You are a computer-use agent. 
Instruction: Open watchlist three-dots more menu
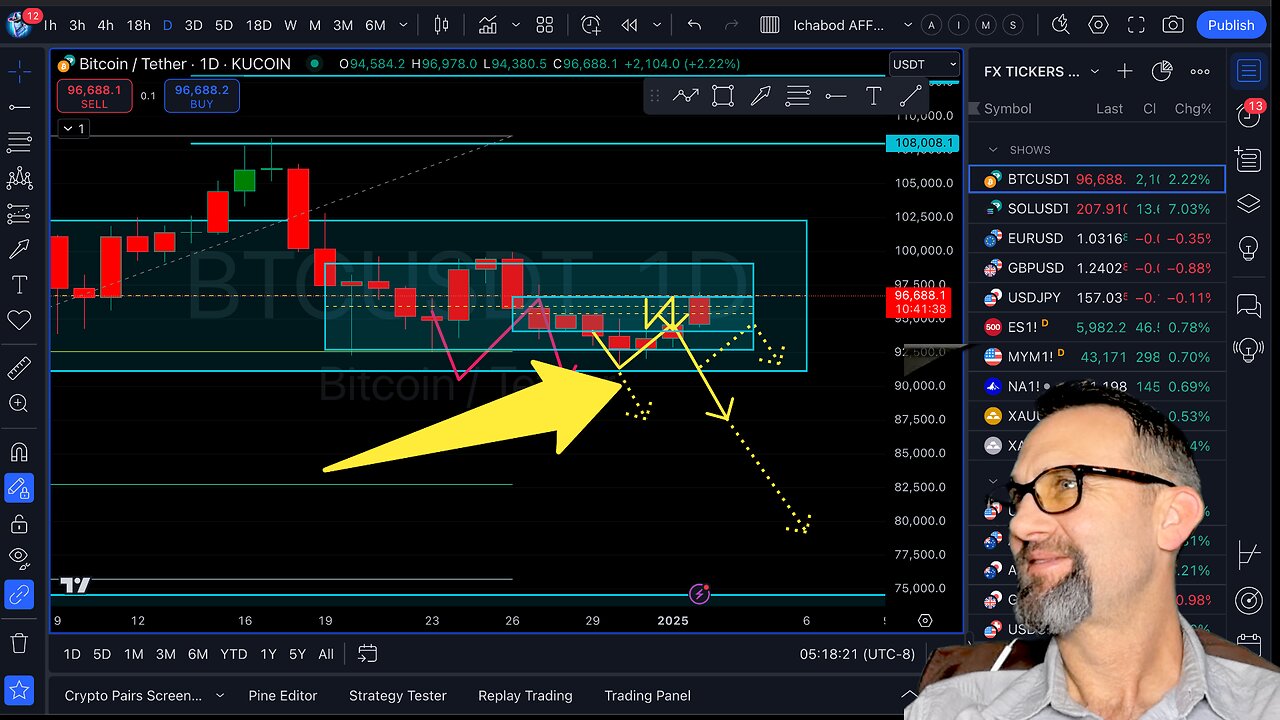[1200, 71]
